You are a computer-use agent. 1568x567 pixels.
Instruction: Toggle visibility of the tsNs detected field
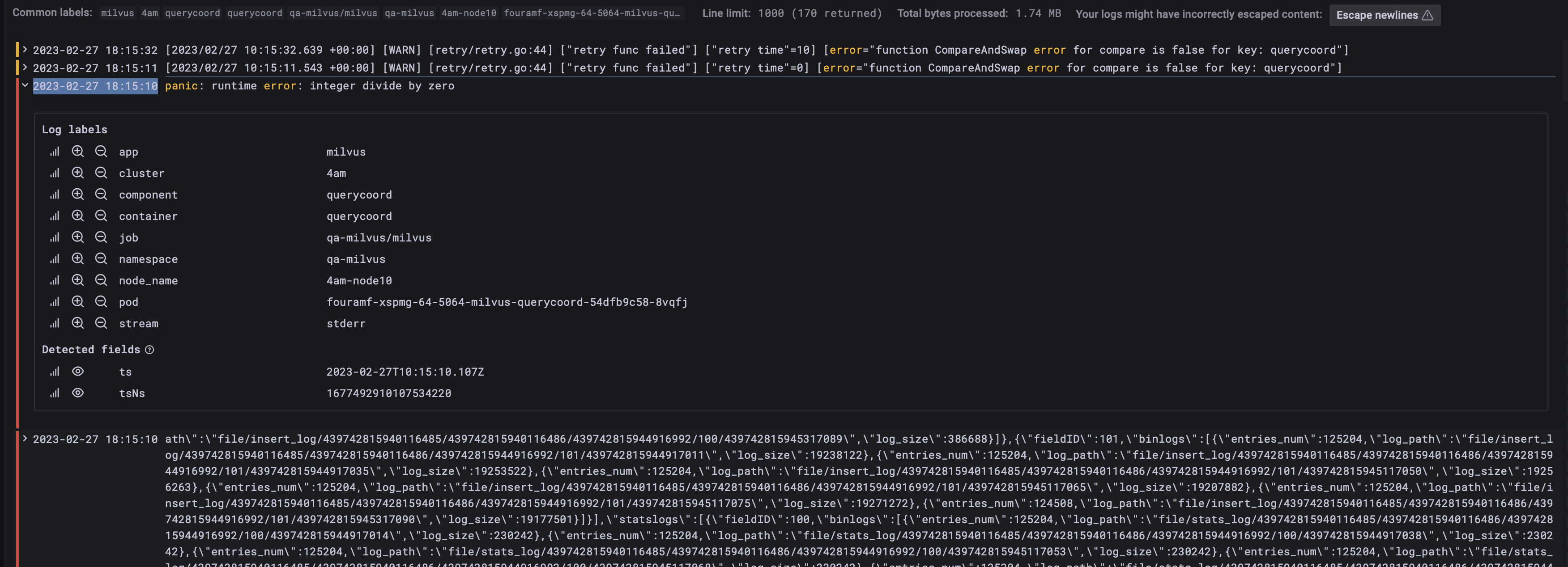[78, 393]
